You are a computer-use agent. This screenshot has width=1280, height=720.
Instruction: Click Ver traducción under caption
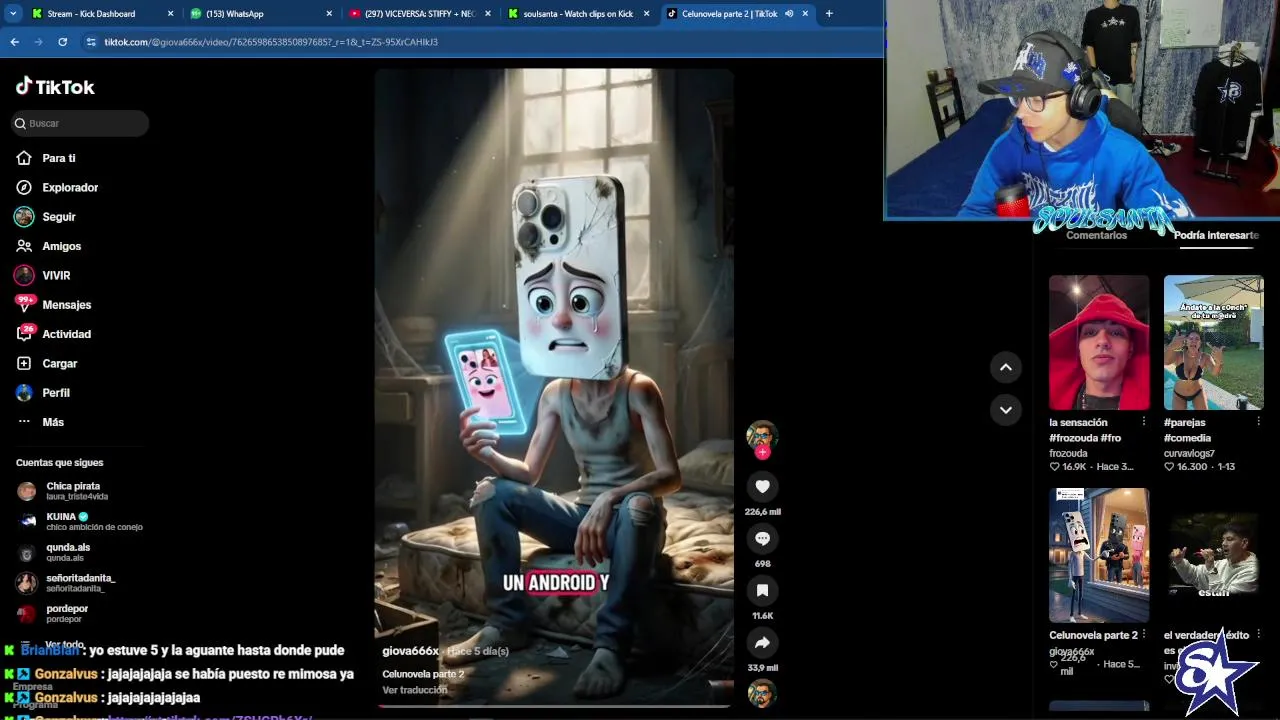[x=415, y=690]
